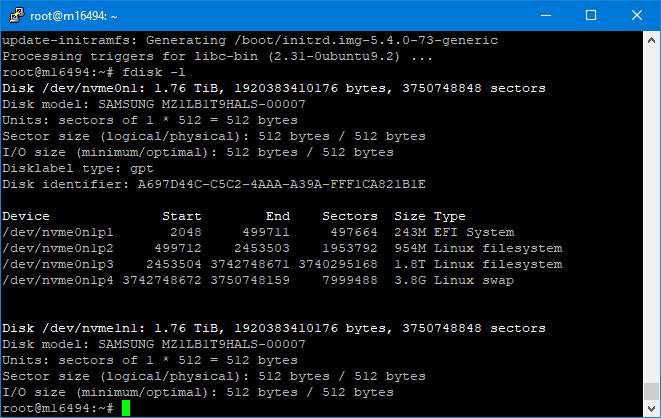This screenshot has width=661, height=418.
Task: Click the end value '3750748159'
Action: 250,280
